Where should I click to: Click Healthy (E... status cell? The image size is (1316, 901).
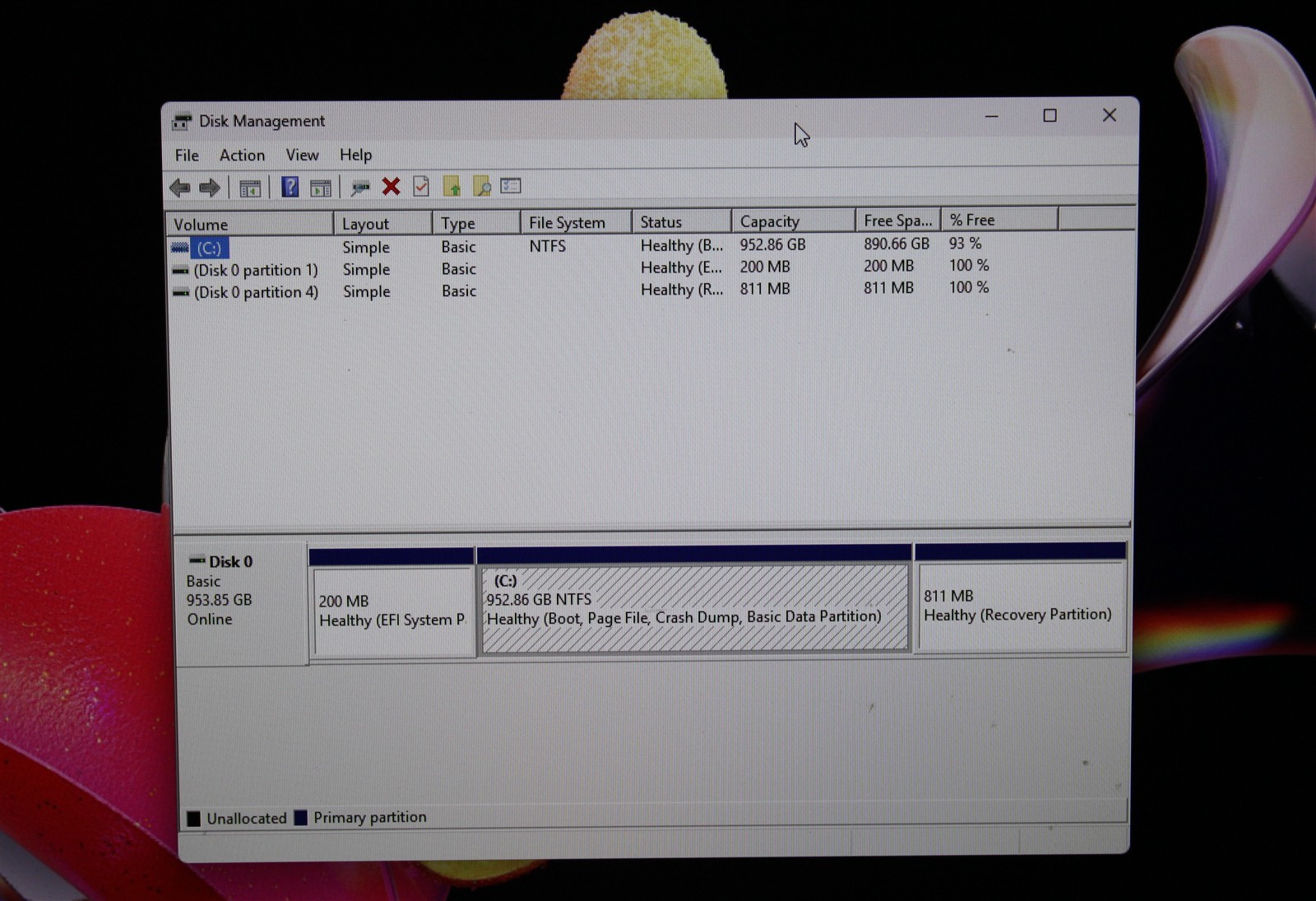tap(681, 267)
